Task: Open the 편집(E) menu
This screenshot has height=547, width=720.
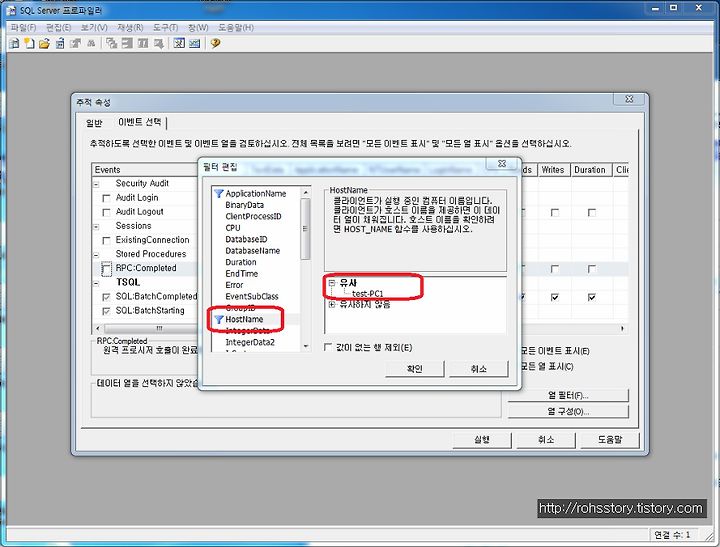Action: pyautogui.click(x=58, y=28)
